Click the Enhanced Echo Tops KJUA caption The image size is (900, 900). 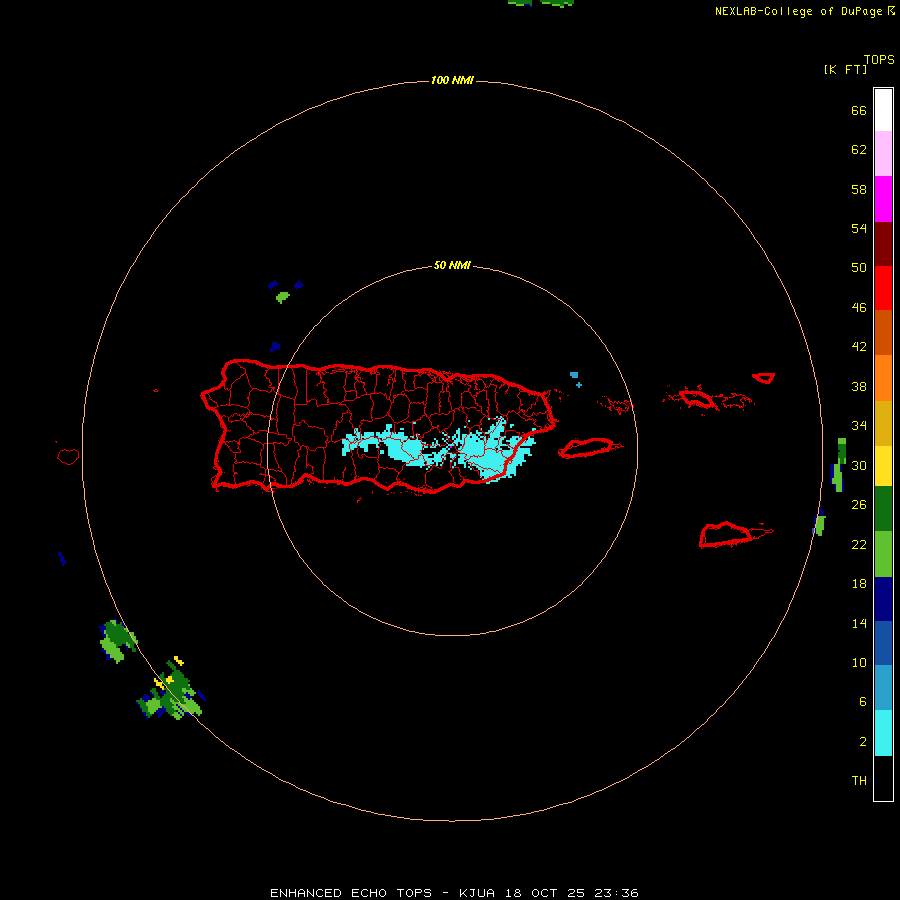[454, 893]
